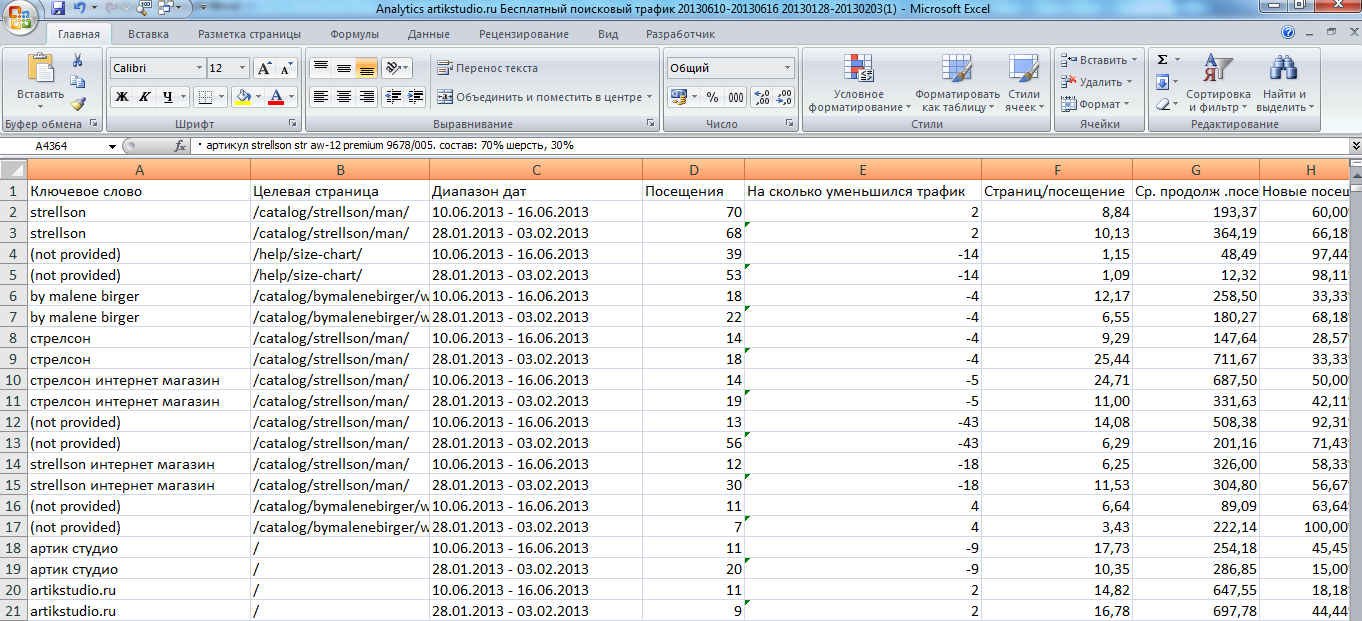1362x621 pixels.
Task: Toggle underline Ч formatting
Action: (168, 97)
